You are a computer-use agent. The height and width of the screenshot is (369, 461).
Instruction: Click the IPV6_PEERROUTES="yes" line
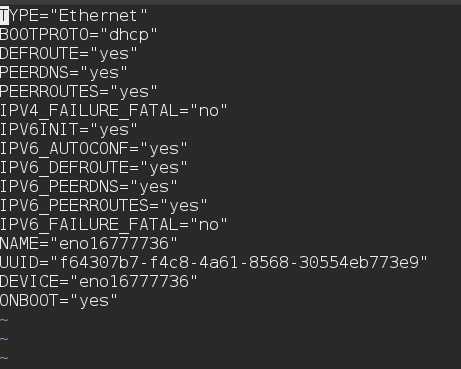[104, 206]
